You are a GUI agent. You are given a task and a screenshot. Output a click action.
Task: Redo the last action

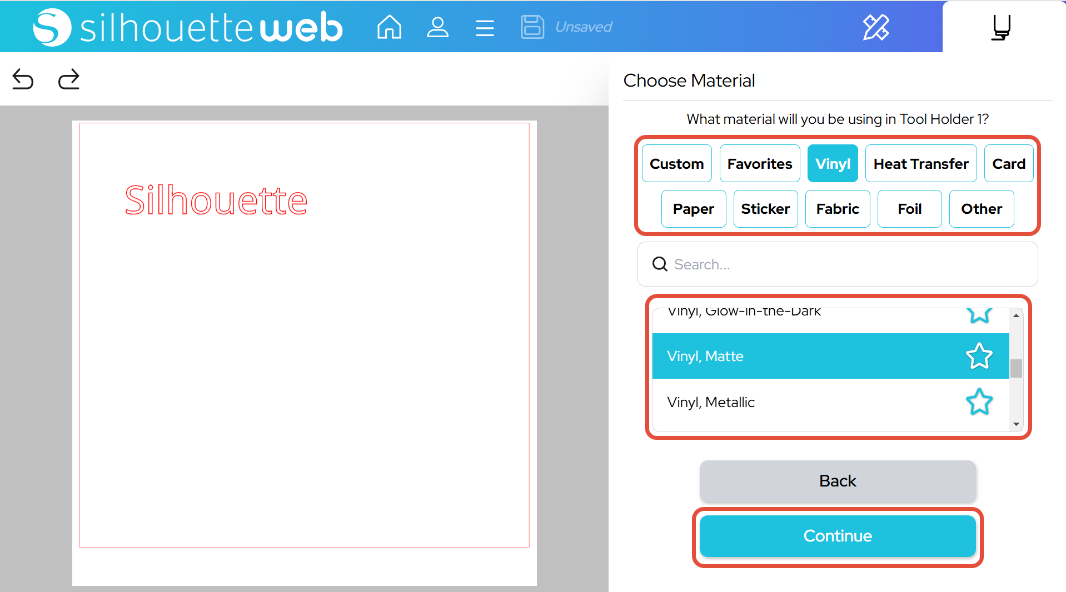pos(69,80)
